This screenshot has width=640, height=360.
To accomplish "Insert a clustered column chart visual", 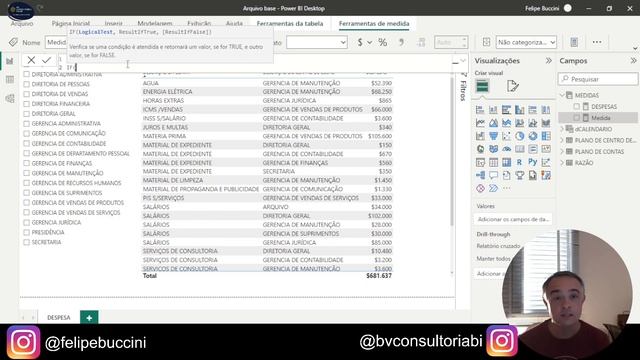I will coord(520,110).
